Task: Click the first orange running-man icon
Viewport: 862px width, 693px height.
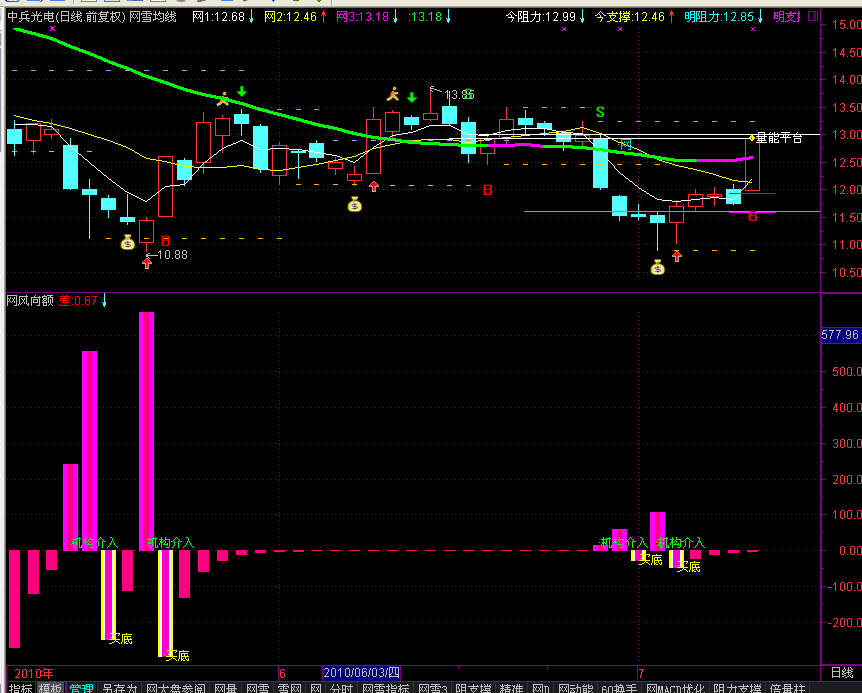Action: pyautogui.click(x=223, y=99)
